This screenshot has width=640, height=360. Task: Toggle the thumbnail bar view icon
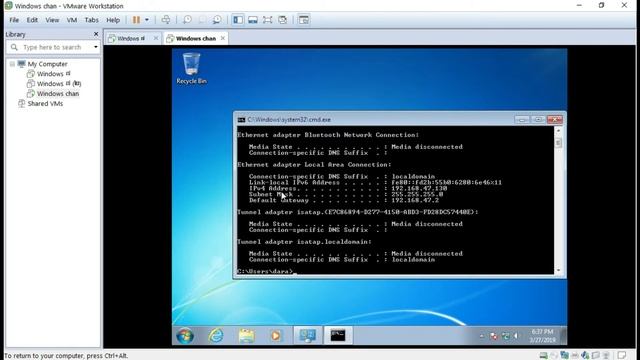[x=253, y=20]
